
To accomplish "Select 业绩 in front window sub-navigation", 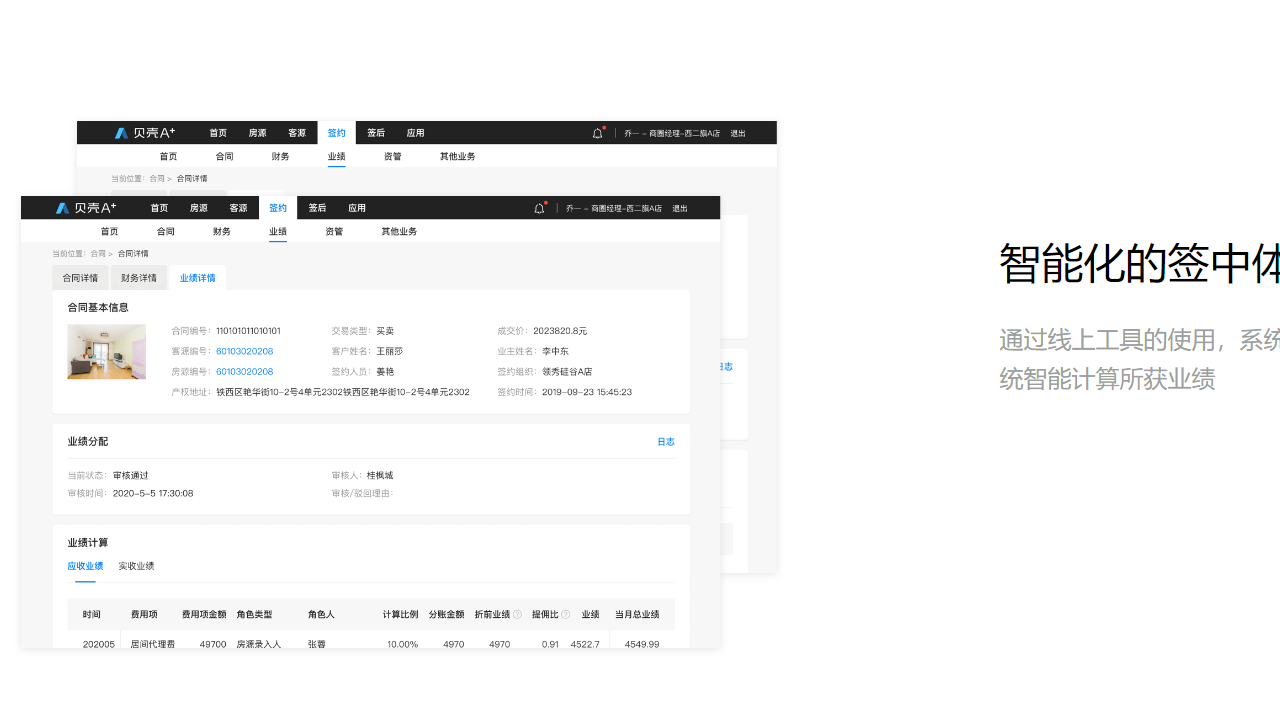I will (278, 231).
